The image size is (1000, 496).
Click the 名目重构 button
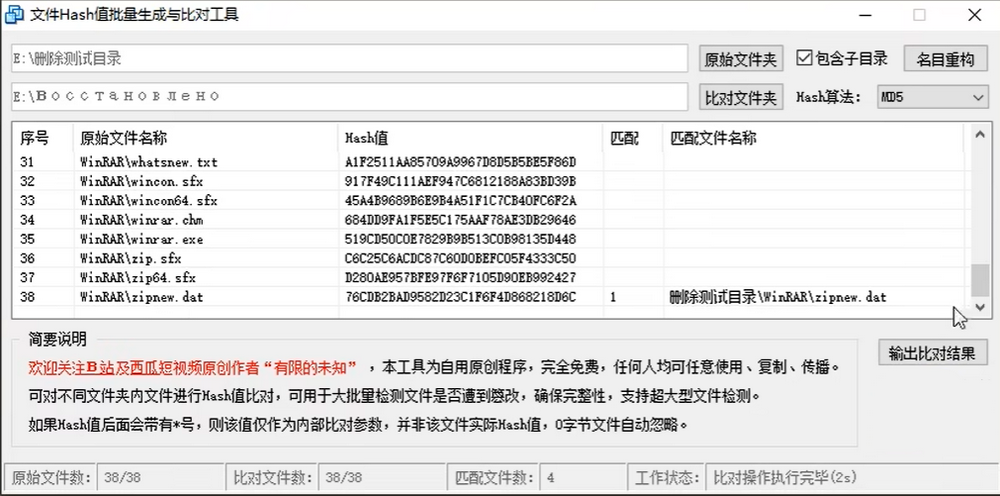tap(945, 59)
